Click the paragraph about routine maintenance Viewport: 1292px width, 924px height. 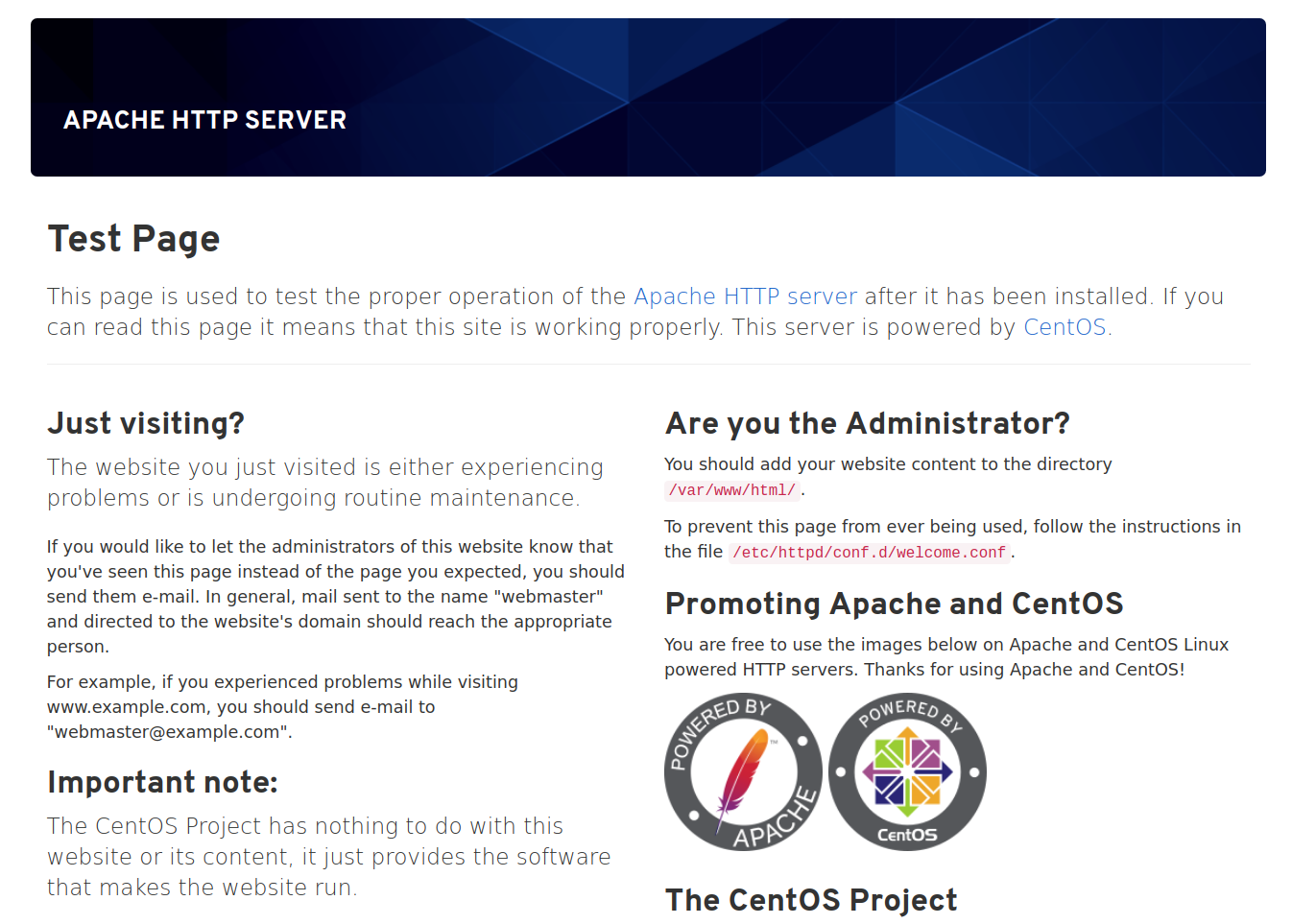tap(324, 483)
